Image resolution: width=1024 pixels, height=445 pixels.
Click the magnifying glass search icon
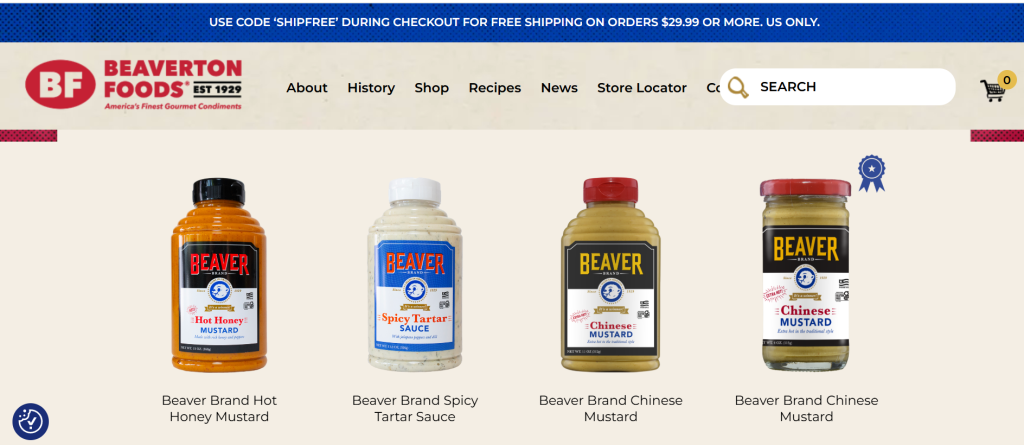[x=738, y=87]
